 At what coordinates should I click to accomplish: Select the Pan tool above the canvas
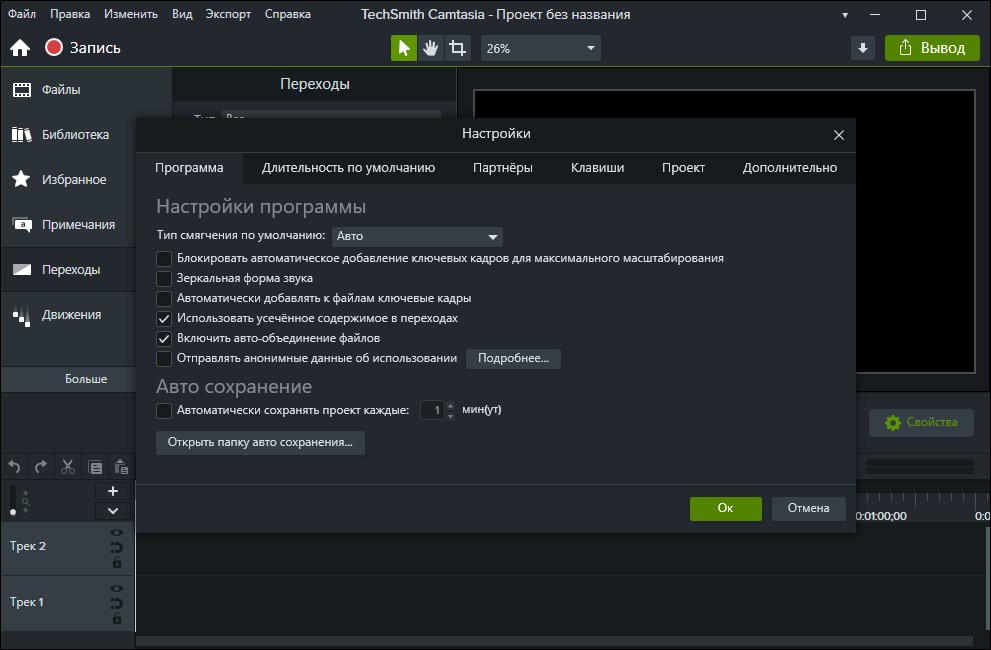pos(430,47)
